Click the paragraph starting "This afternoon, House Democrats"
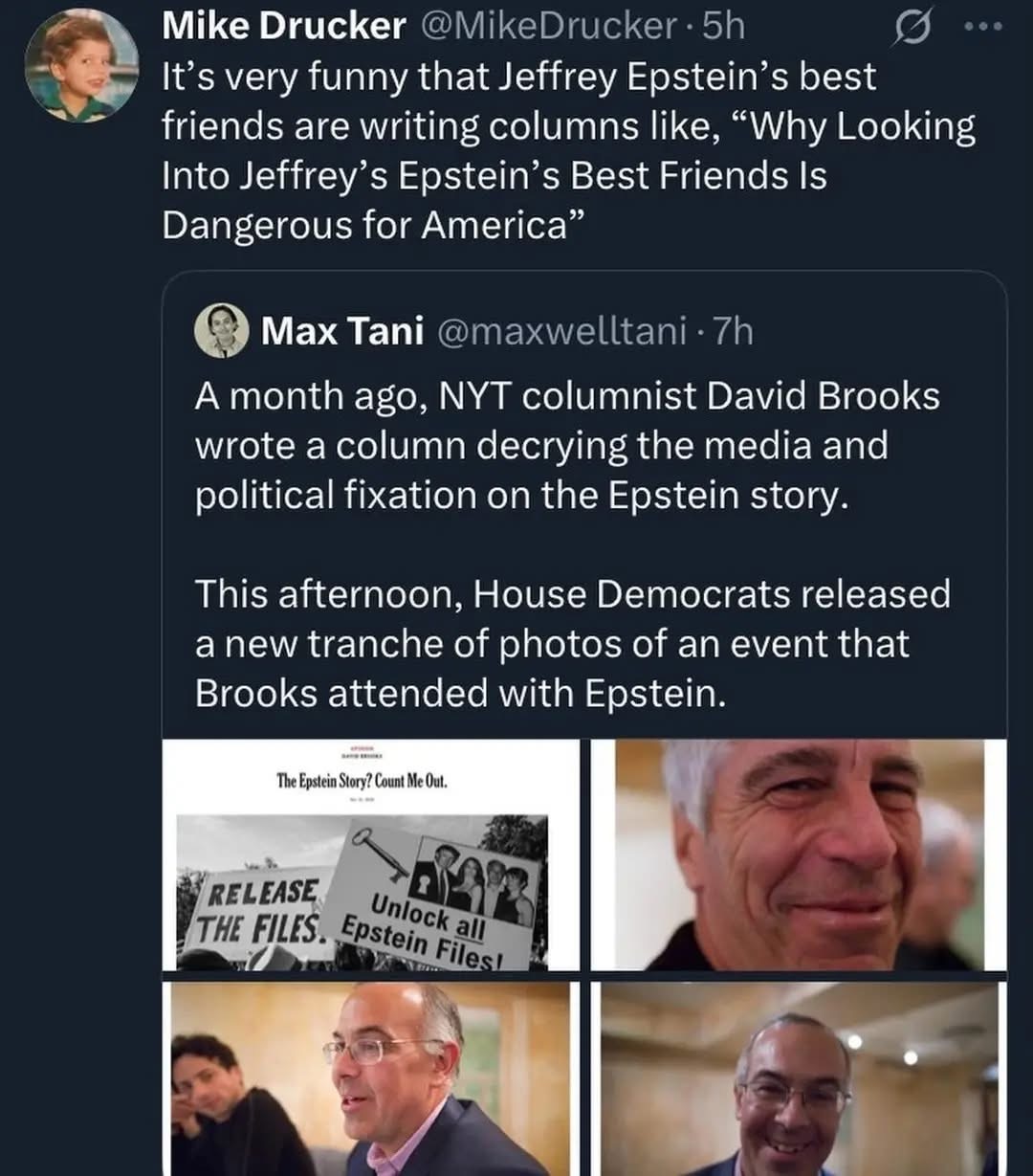Screen dimensions: 1033x1176 (572, 643)
